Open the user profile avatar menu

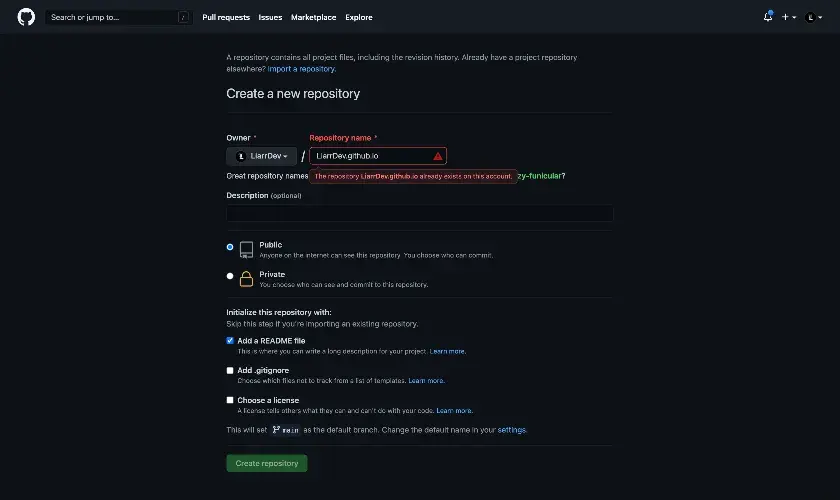[x=814, y=17]
